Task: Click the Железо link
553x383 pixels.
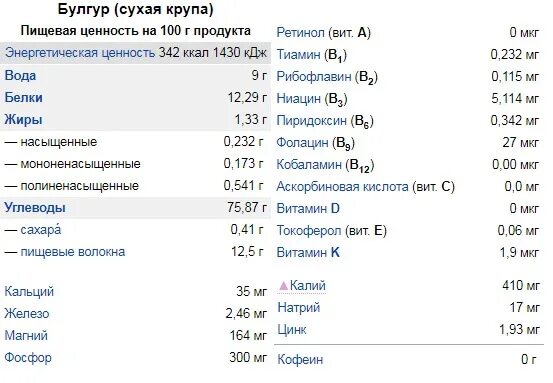Action: point(27,314)
